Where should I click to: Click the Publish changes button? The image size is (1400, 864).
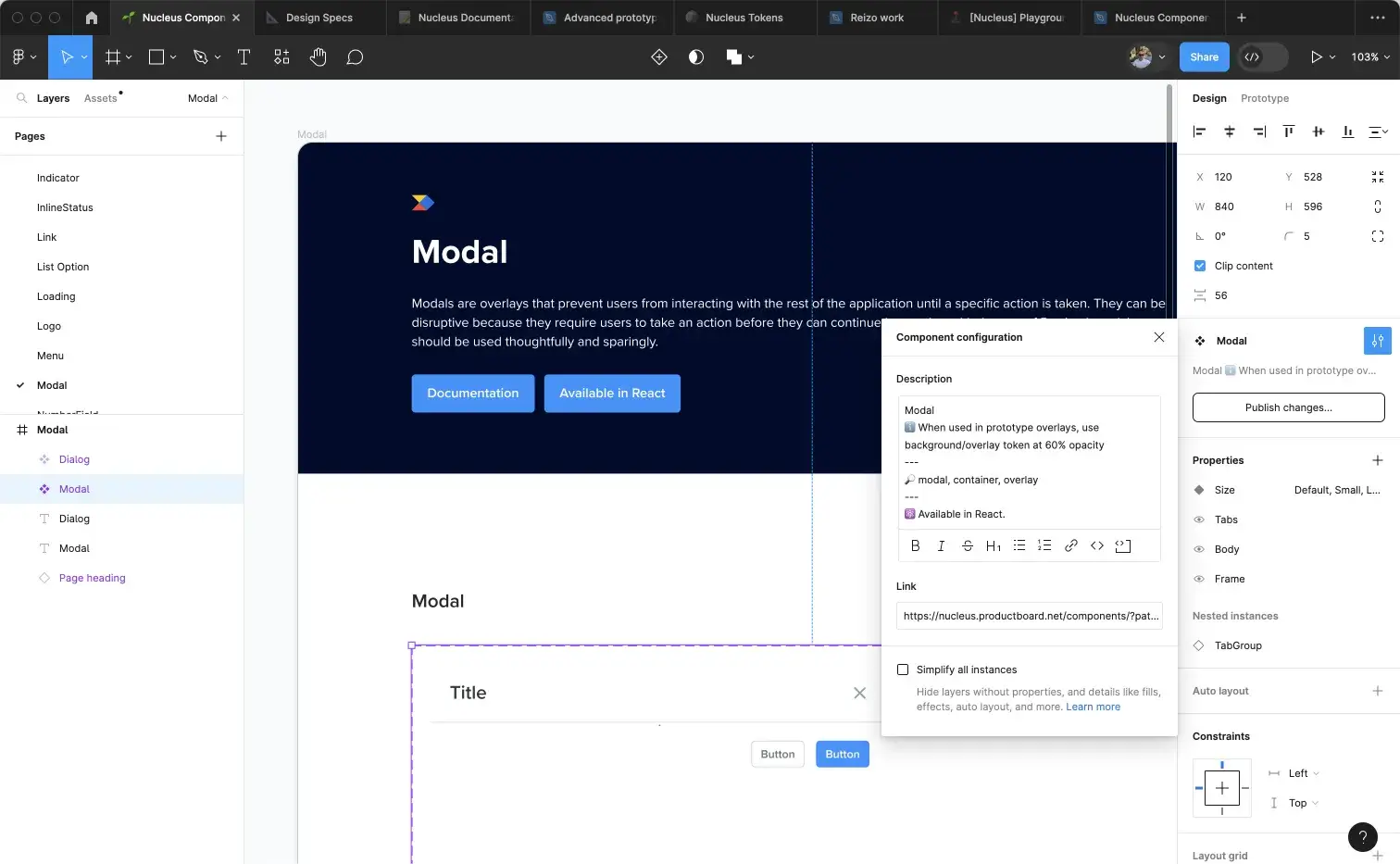tap(1288, 407)
